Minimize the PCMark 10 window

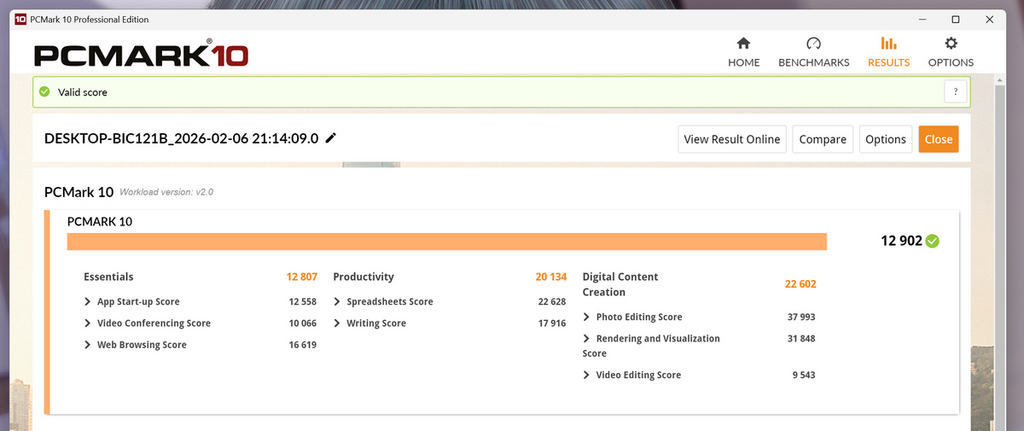point(922,20)
